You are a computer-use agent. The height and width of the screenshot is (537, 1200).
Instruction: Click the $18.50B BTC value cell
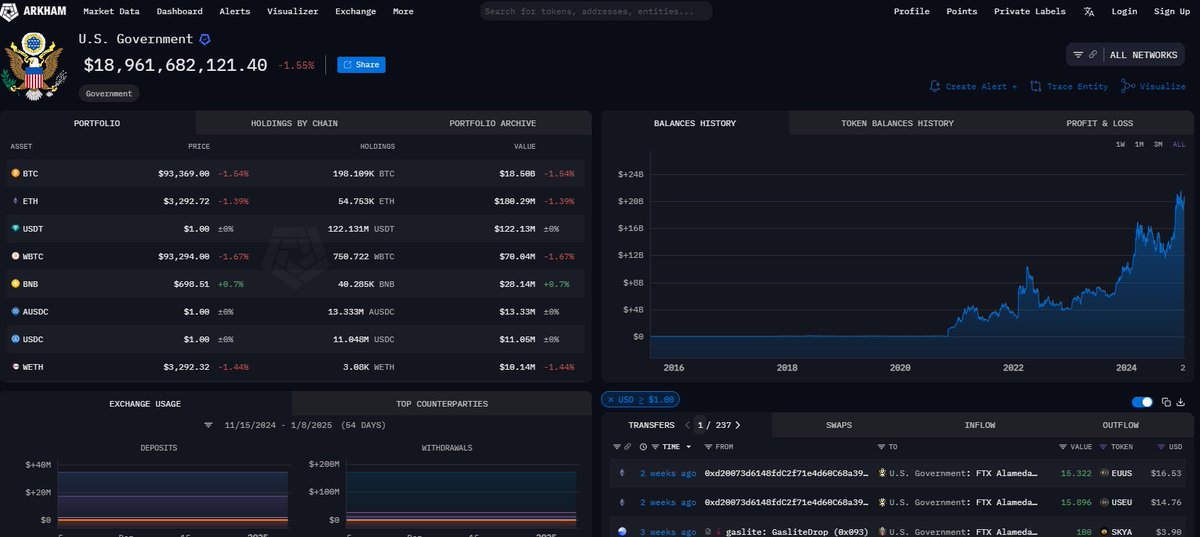point(518,174)
